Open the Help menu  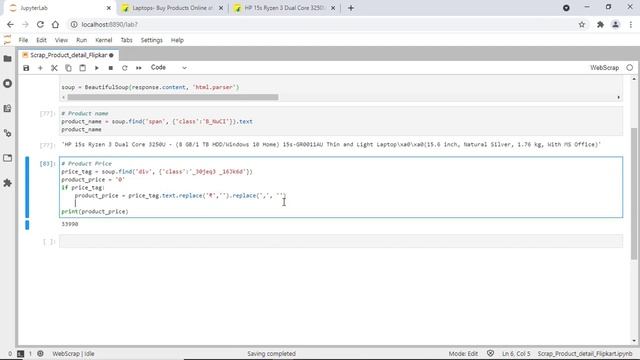pyautogui.click(x=177, y=40)
